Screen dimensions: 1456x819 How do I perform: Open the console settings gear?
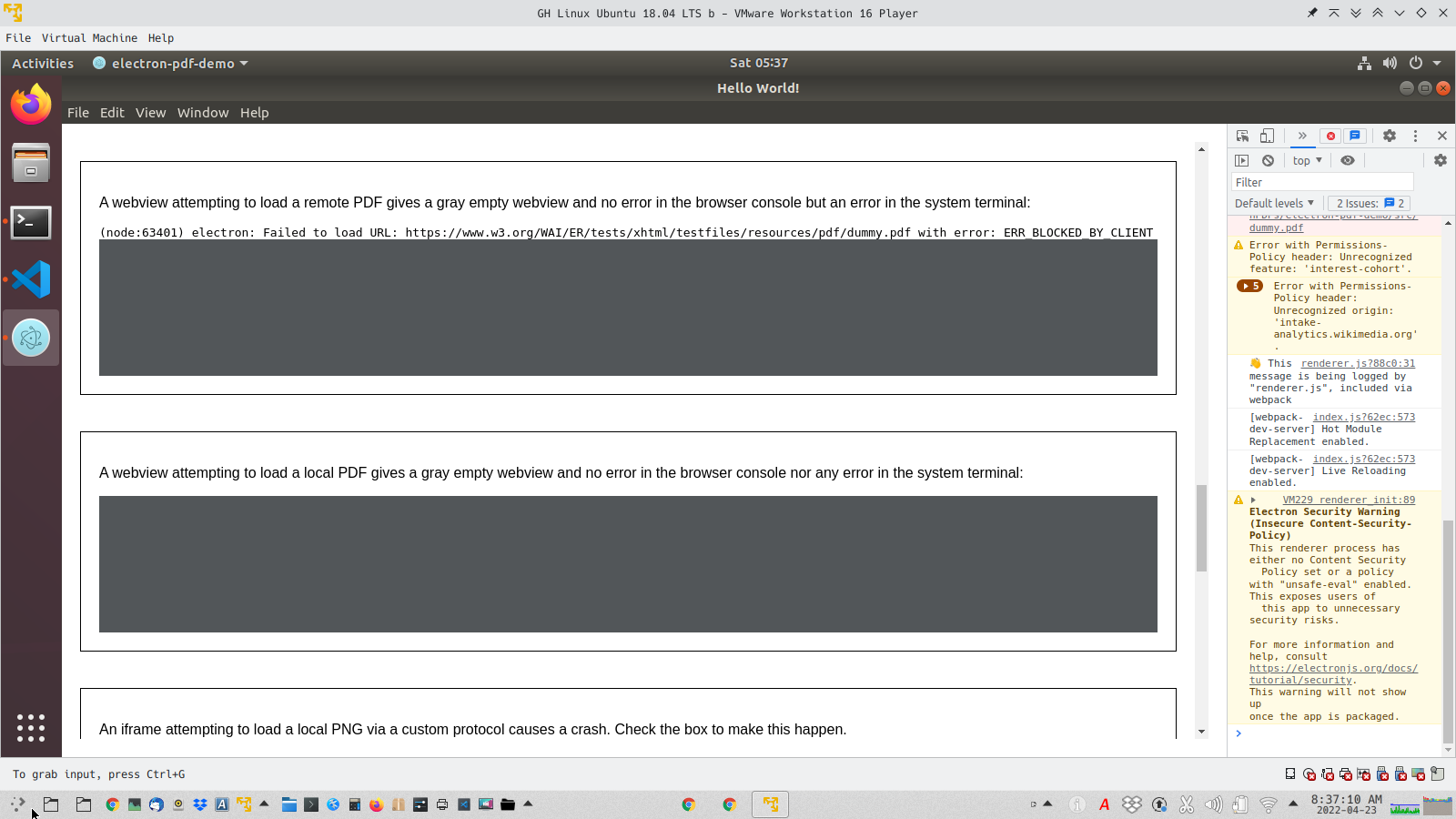[x=1441, y=160]
